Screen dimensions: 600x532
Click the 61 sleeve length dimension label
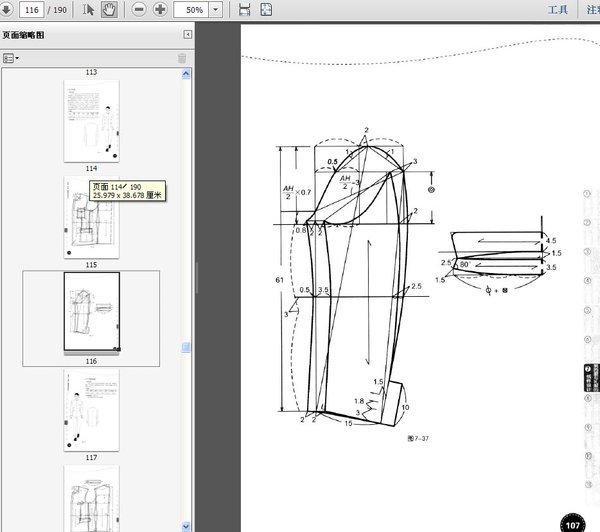pos(279,280)
